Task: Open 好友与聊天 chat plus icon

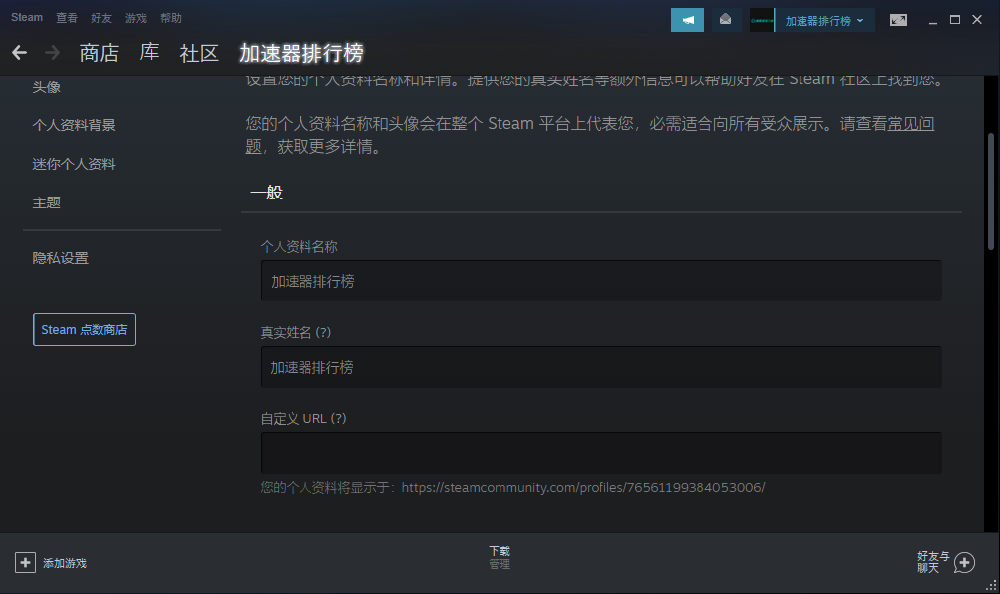Action: point(964,563)
